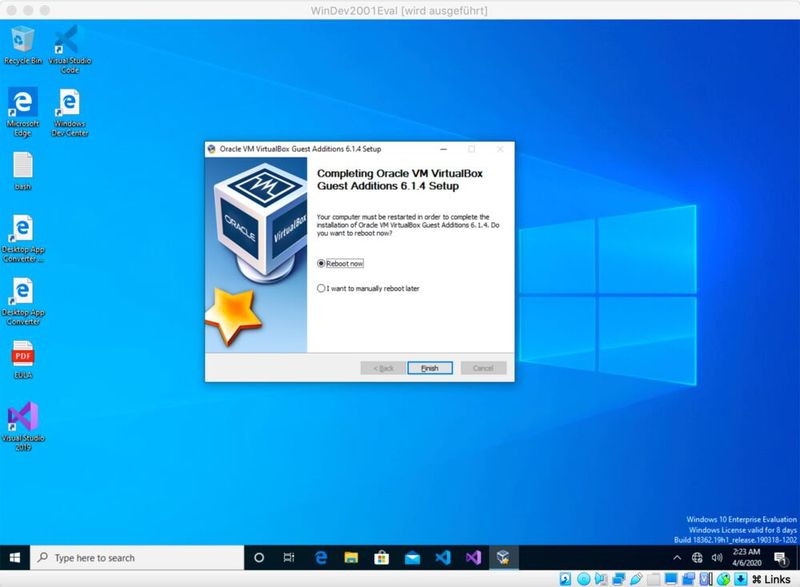Open Task View on the taskbar
The image size is (800, 587).
[289, 557]
